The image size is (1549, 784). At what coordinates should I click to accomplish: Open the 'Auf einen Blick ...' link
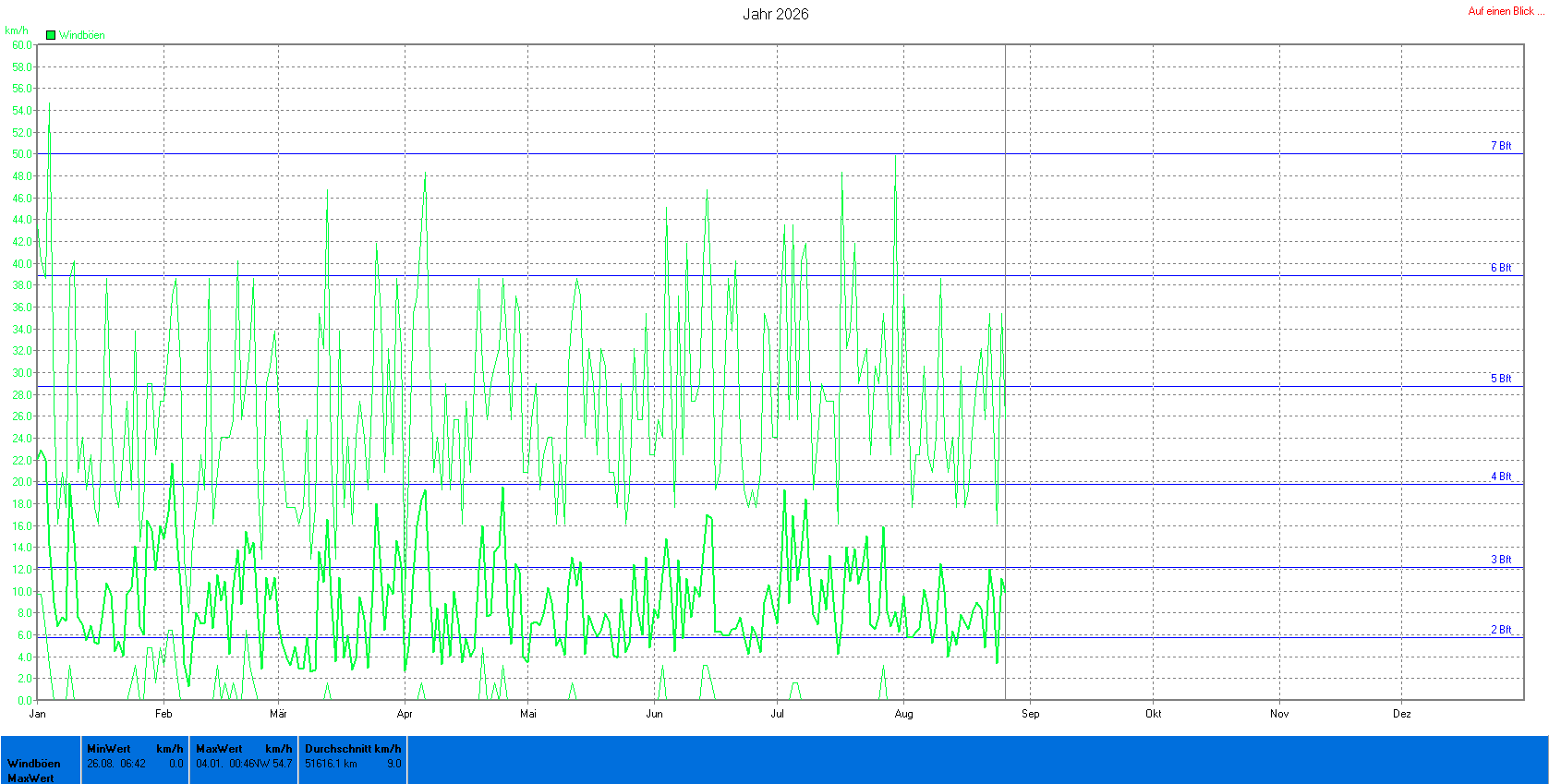[x=1507, y=11]
